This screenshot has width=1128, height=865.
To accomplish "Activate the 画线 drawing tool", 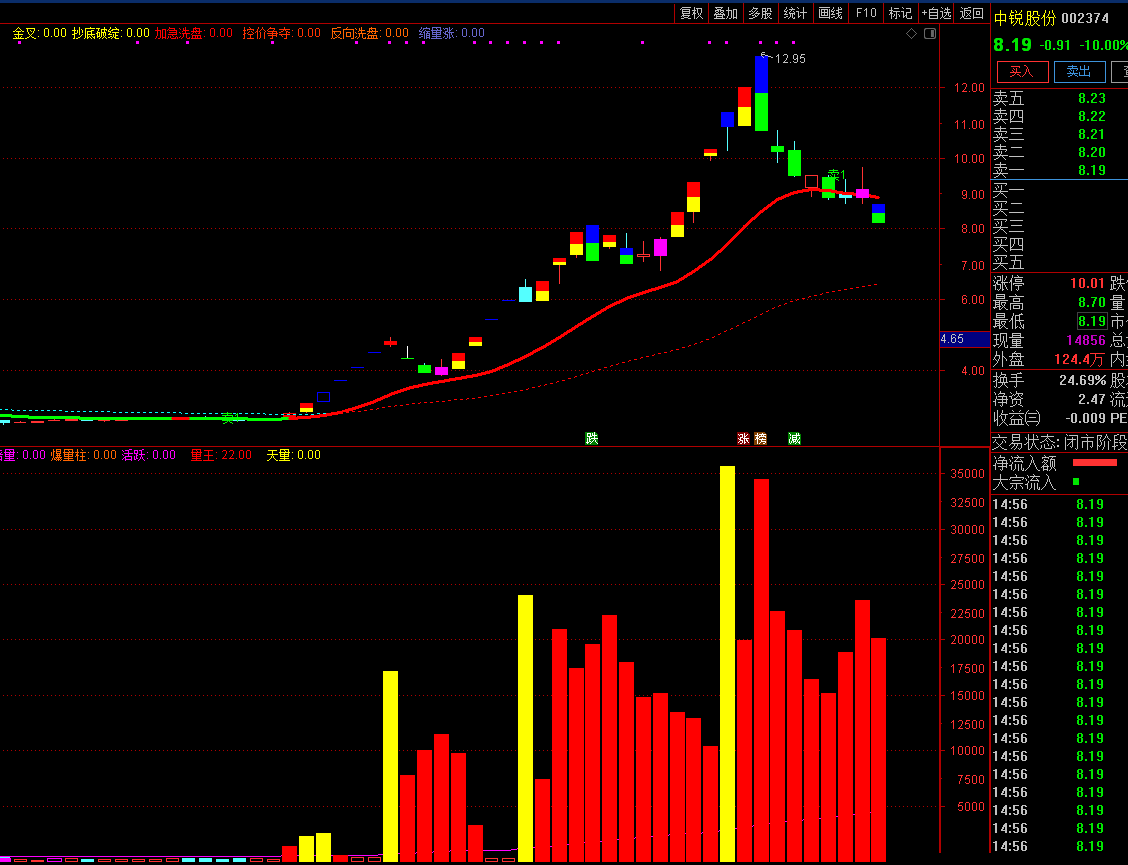I will [830, 13].
